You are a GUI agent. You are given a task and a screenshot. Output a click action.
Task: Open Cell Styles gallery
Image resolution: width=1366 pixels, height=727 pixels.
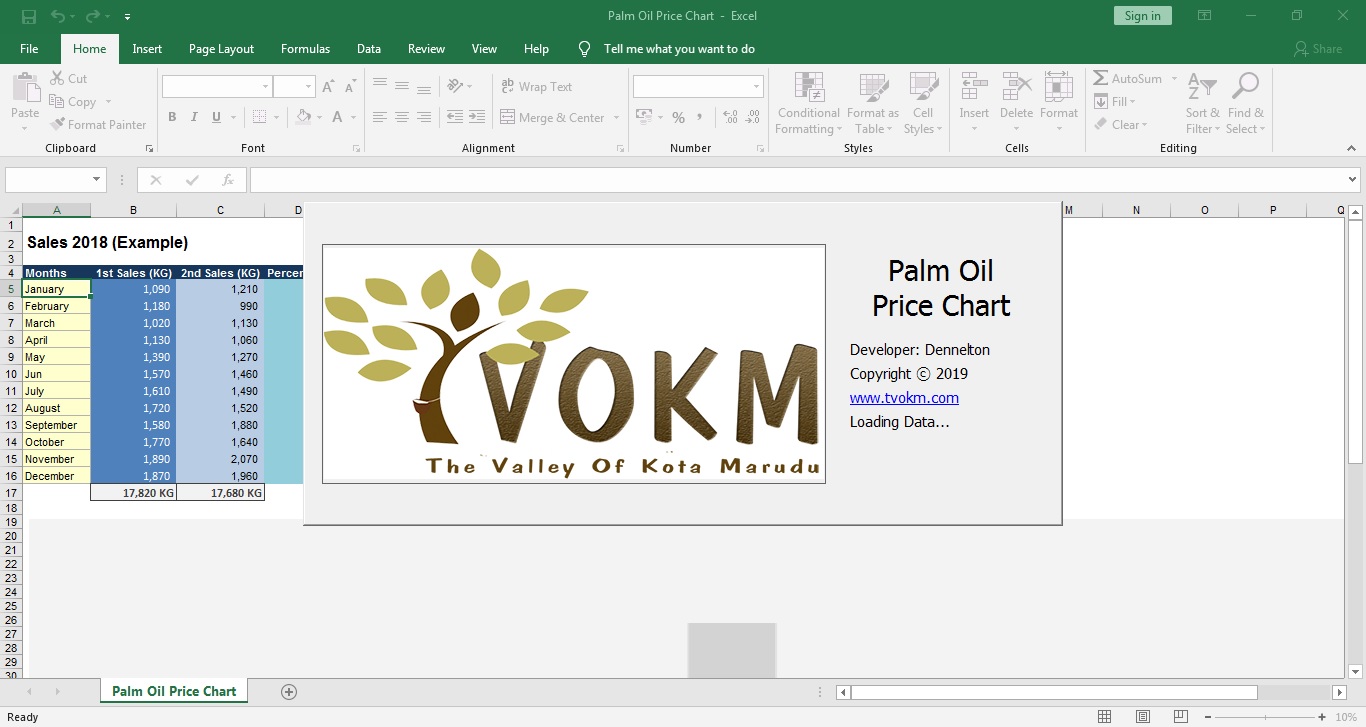coord(923,103)
